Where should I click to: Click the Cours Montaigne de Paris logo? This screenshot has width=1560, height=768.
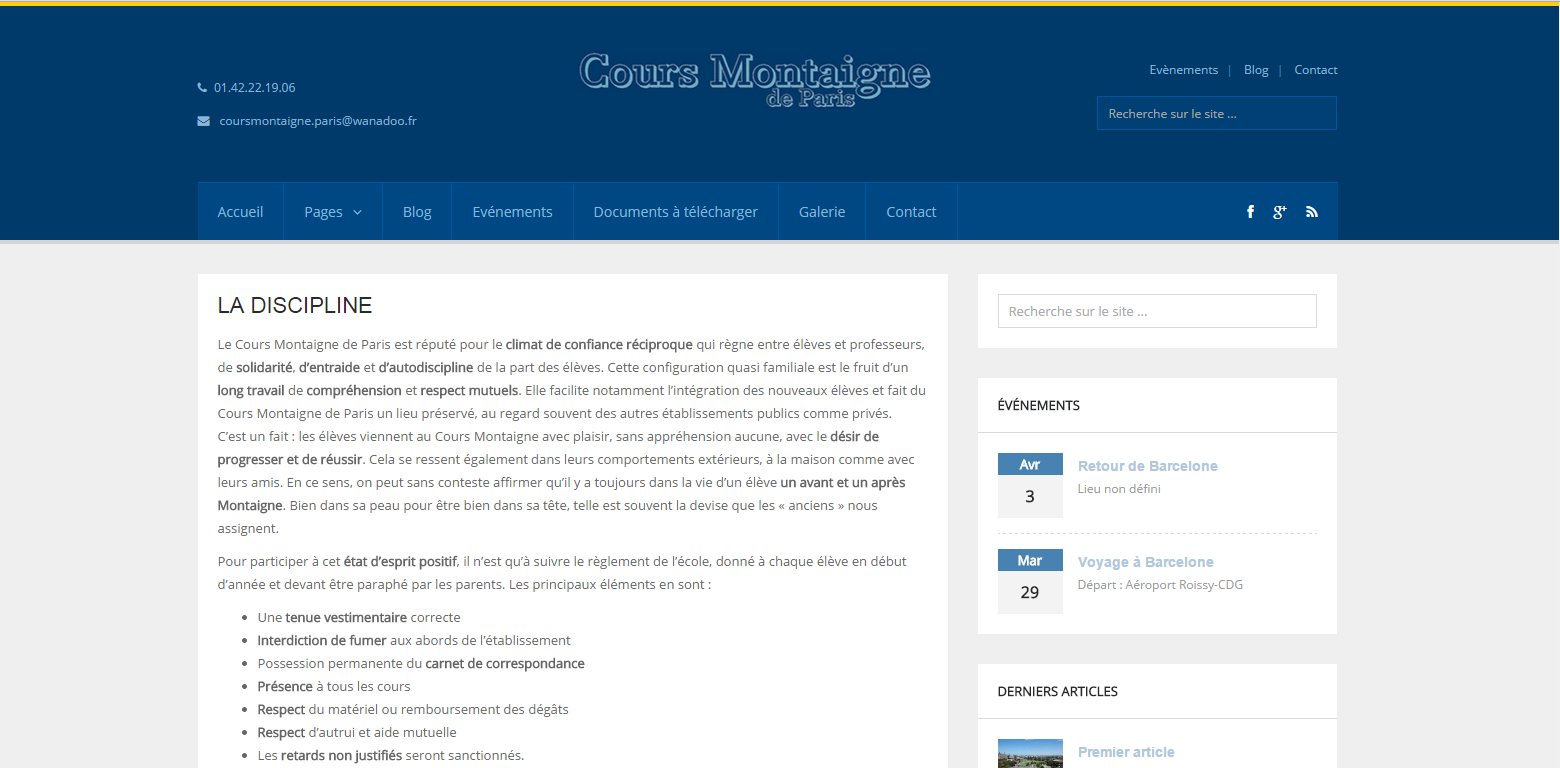[x=755, y=78]
